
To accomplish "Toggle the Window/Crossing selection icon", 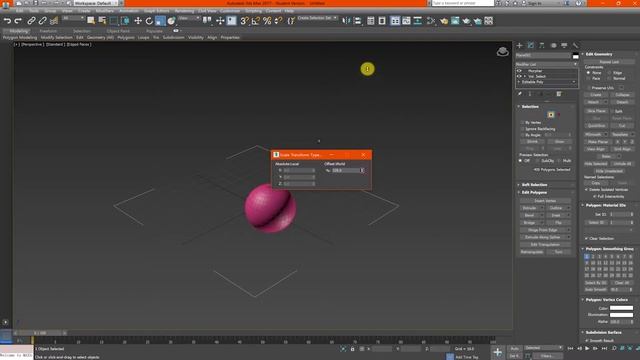I will (125, 20).
